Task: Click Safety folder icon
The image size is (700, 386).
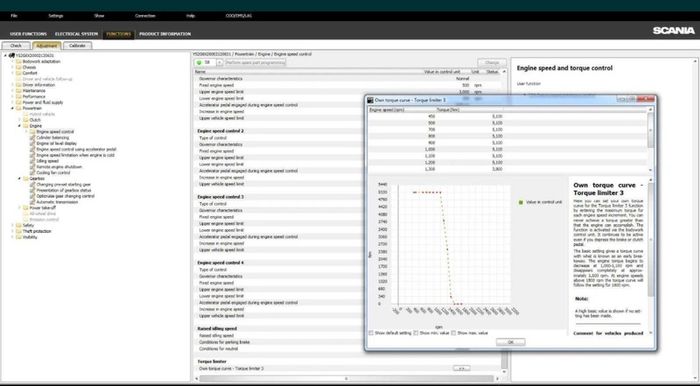Action: pyautogui.click(x=19, y=225)
